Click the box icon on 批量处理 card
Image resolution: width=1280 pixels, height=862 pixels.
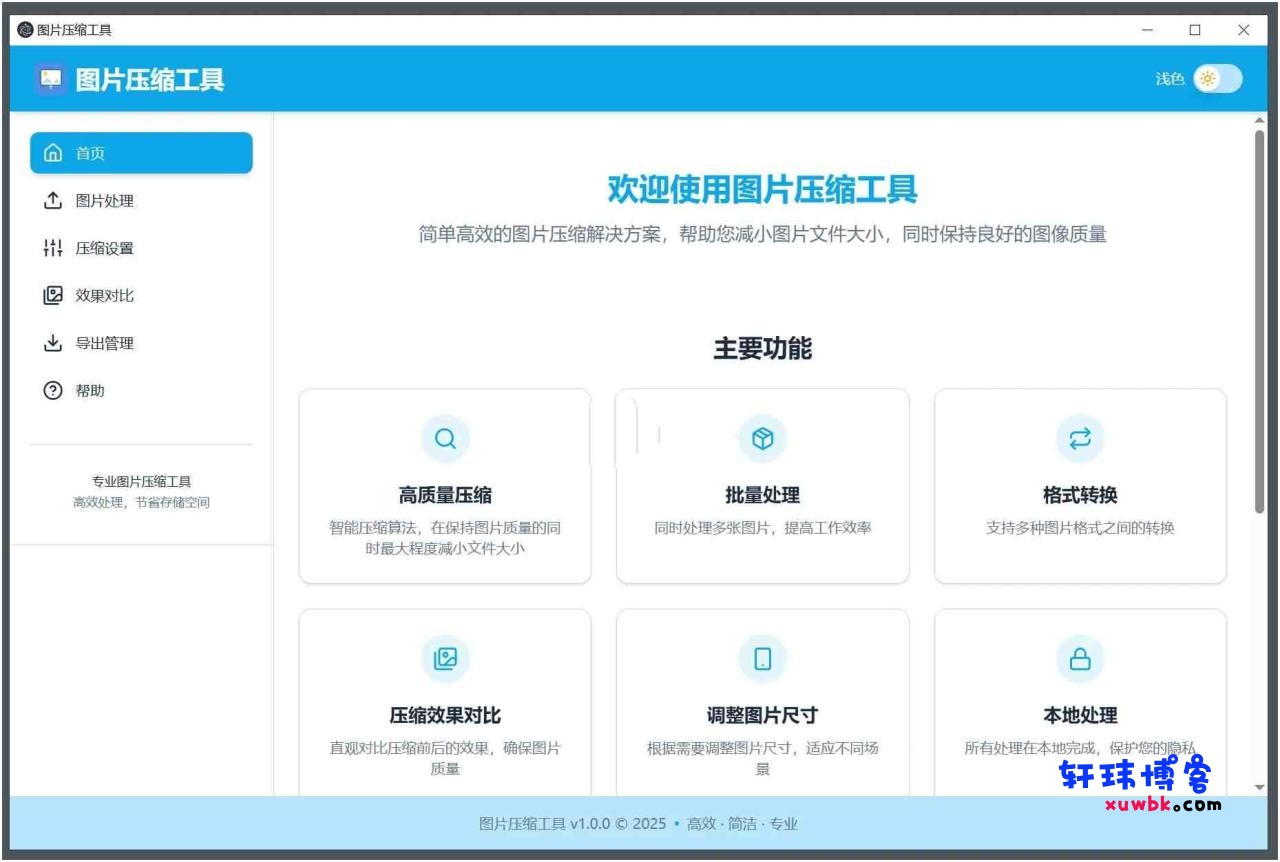tap(763, 438)
